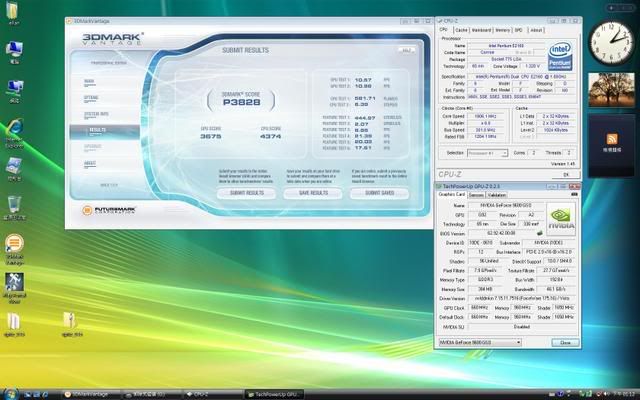
Task: Click the SAVE RESULTS button
Action: [x=313, y=193]
